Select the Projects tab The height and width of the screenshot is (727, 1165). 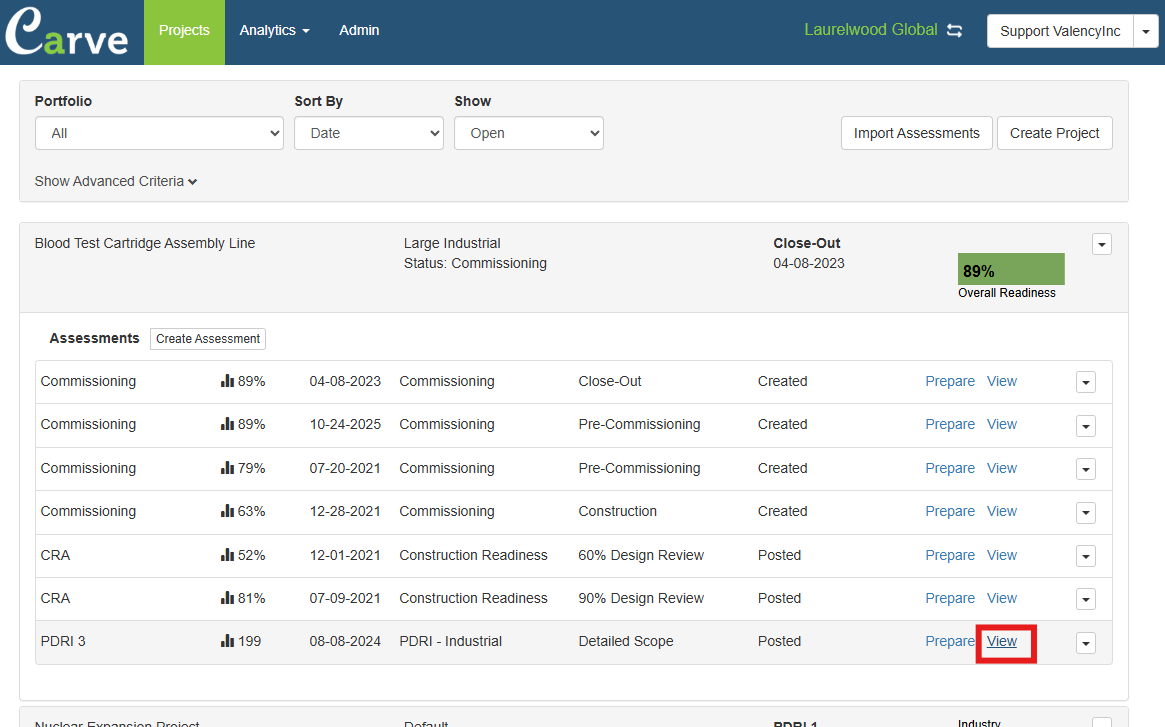tap(184, 31)
